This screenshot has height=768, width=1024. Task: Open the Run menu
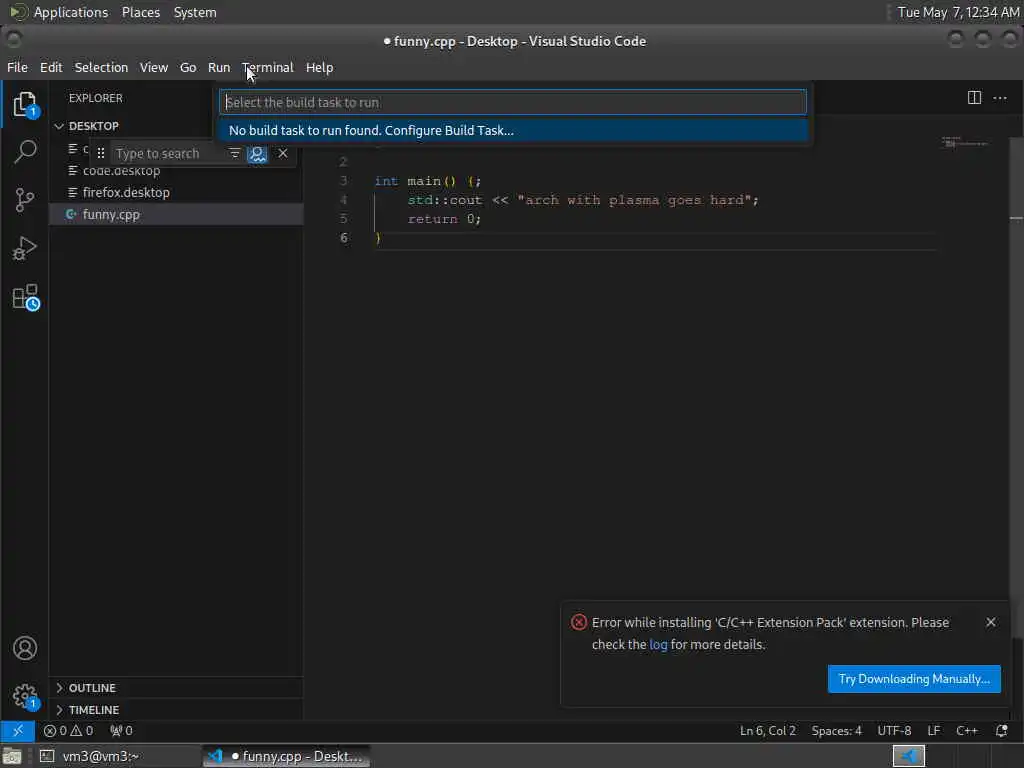[x=219, y=67]
